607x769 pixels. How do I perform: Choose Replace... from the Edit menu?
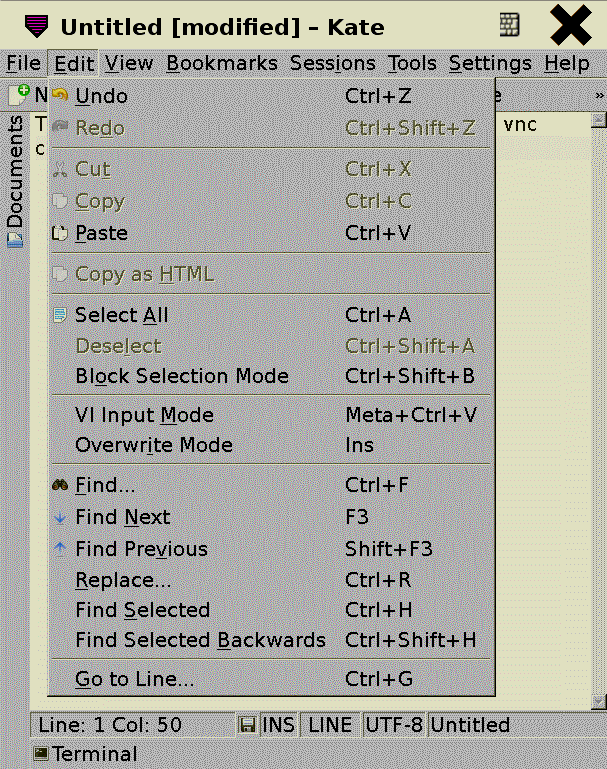pyautogui.click(x=124, y=580)
